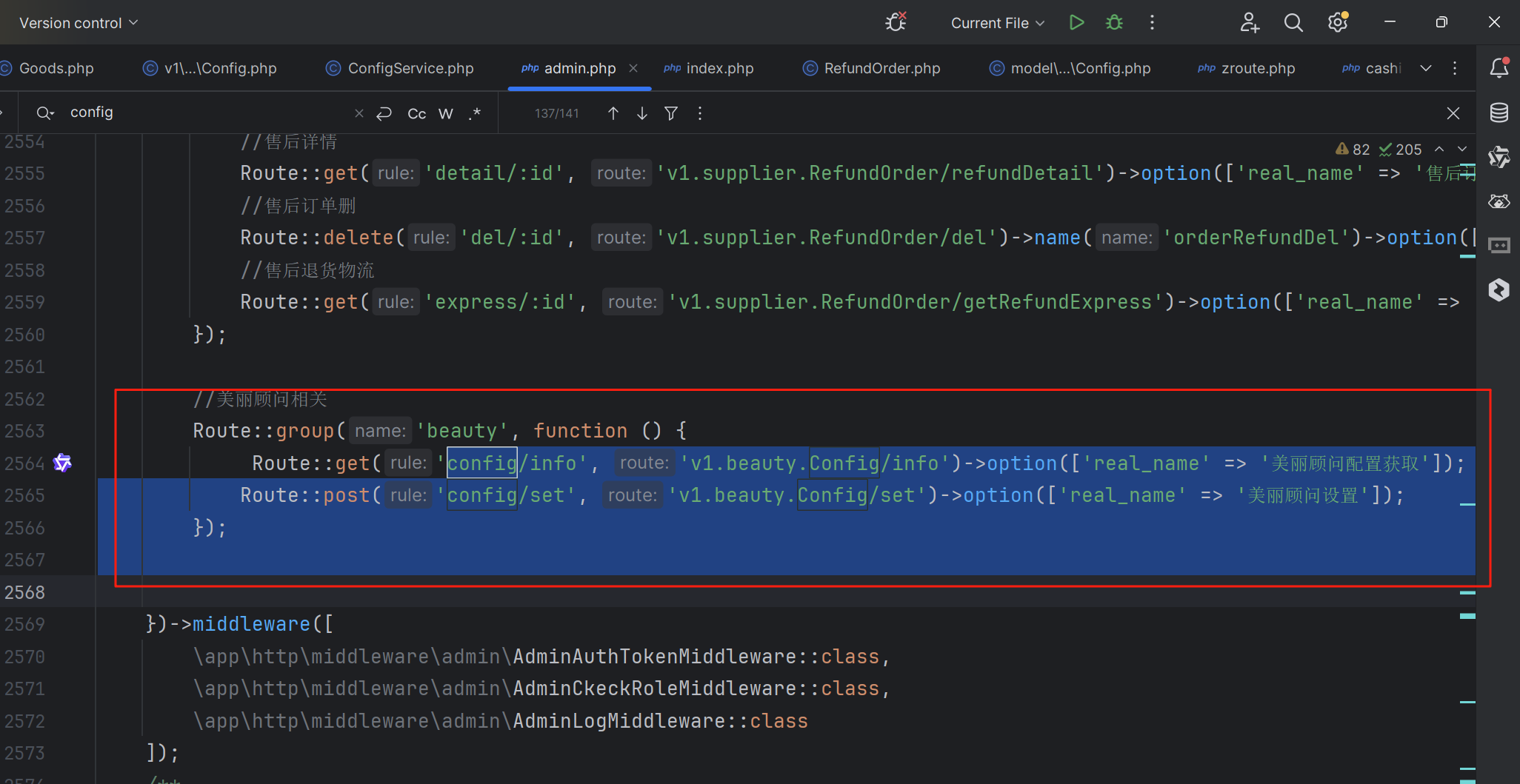
Task: Open the Version control dropdown
Action: [x=79, y=23]
